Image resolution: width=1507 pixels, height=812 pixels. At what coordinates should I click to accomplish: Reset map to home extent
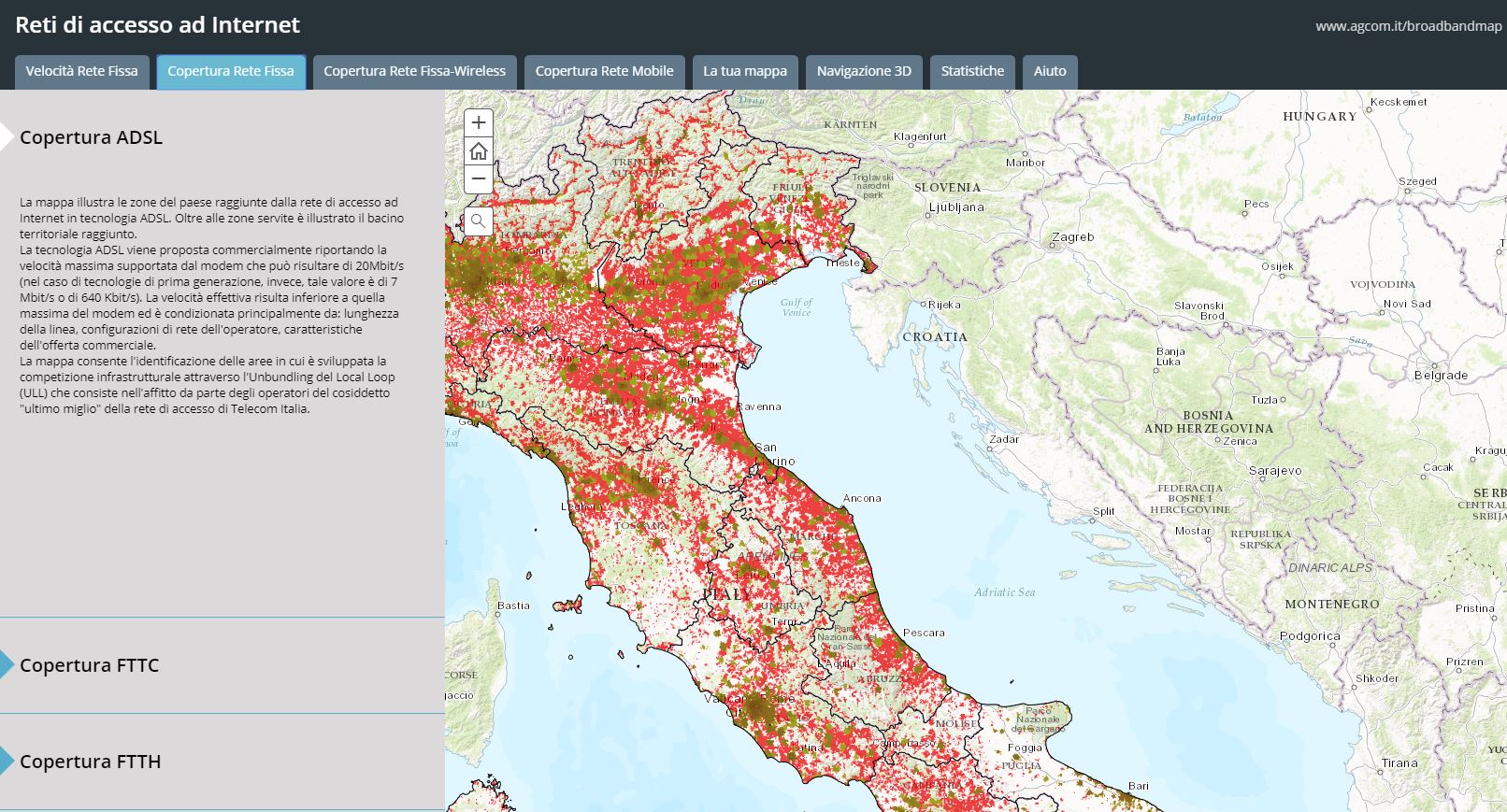tap(479, 150)
